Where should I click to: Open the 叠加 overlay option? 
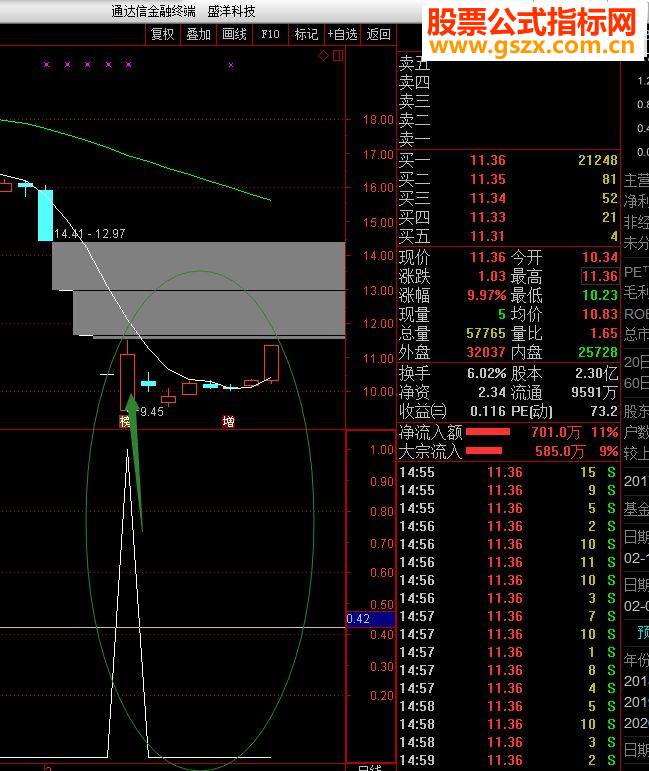point(199,34)
